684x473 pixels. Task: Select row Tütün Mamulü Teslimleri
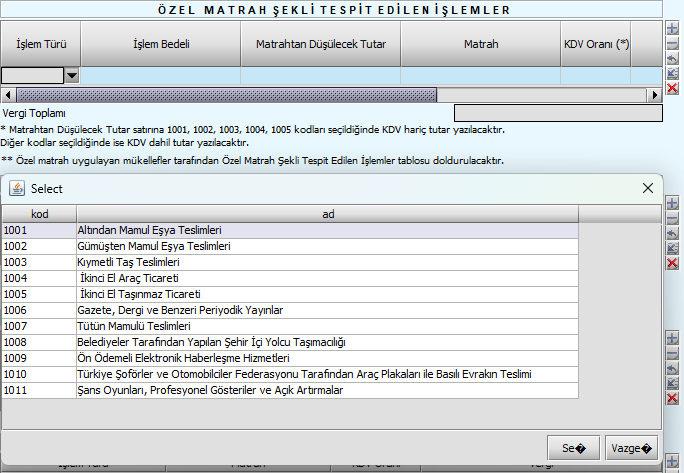(290, 326)
